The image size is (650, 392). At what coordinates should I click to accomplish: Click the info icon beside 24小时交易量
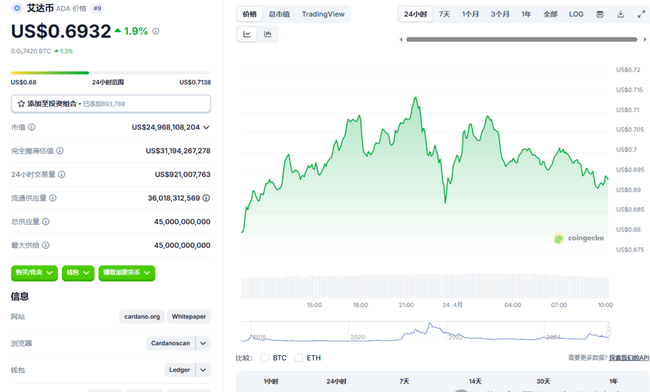pyautogui.click(x=62, y=174)
